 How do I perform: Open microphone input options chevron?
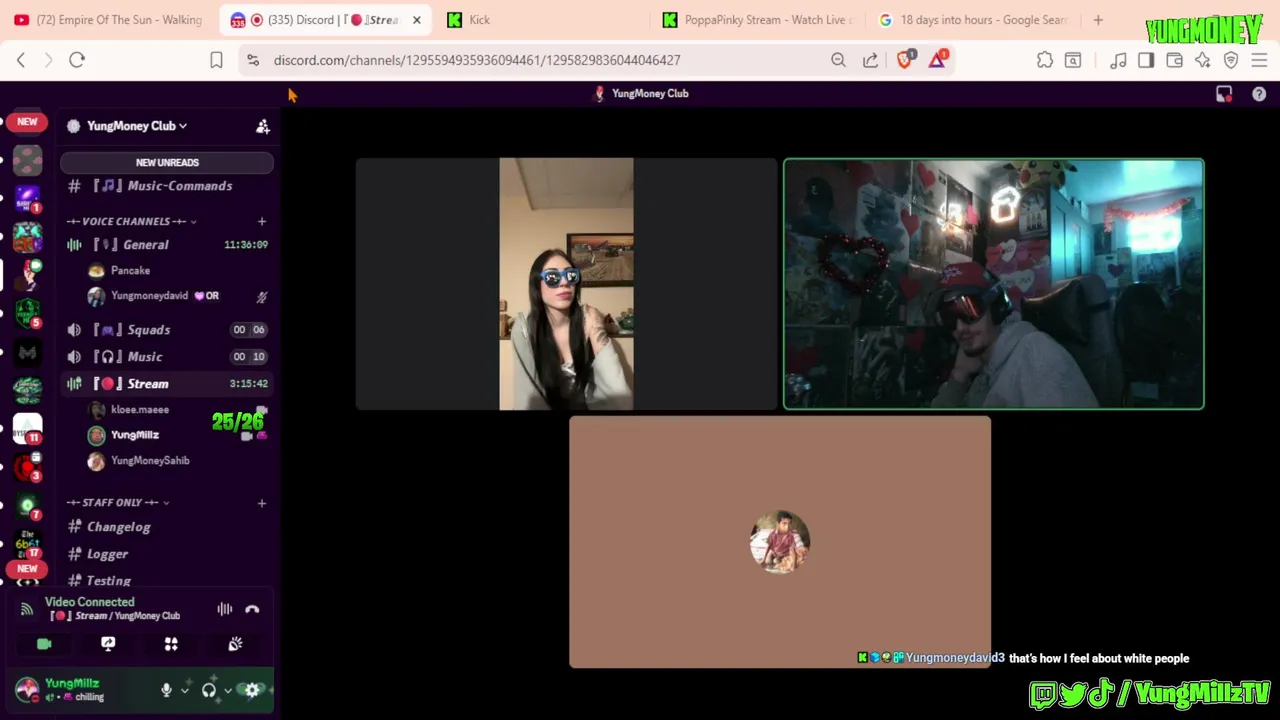185,690
